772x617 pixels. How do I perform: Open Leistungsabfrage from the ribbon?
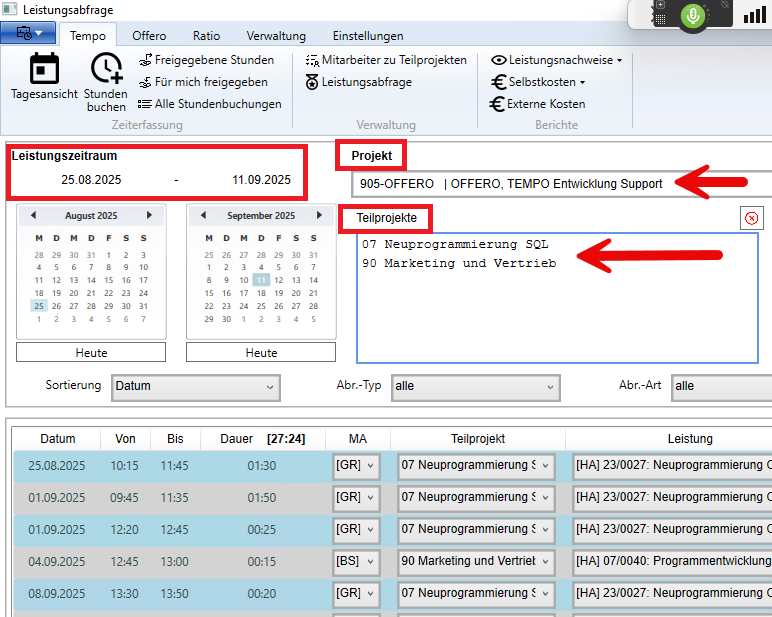click(x=358, y=82)
